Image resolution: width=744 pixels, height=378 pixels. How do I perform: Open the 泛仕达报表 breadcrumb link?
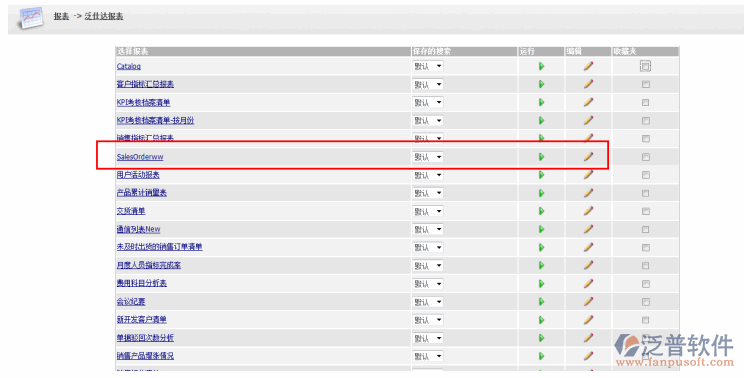(104, 16)
